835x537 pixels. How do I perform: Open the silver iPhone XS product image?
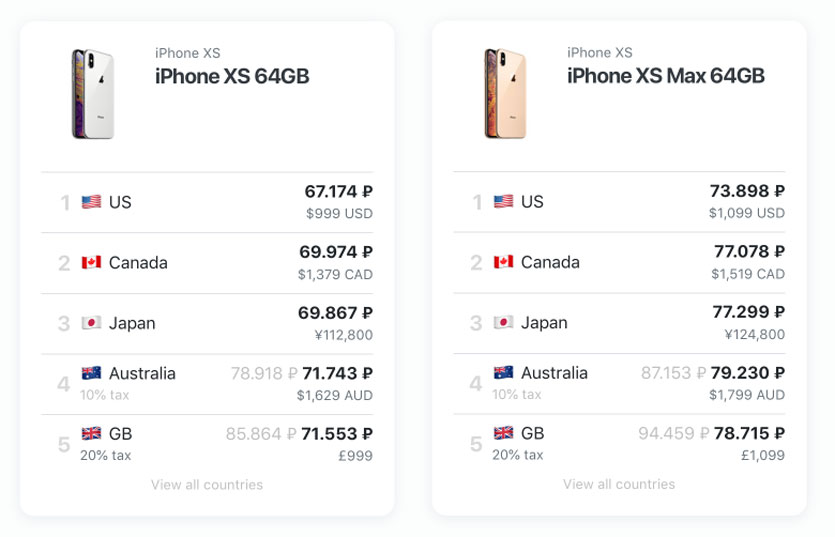pos(93,94)
